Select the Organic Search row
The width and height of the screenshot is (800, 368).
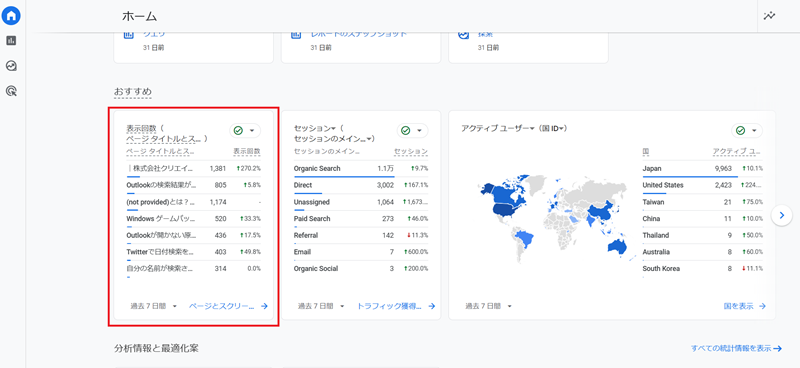[x=361, y=169]
